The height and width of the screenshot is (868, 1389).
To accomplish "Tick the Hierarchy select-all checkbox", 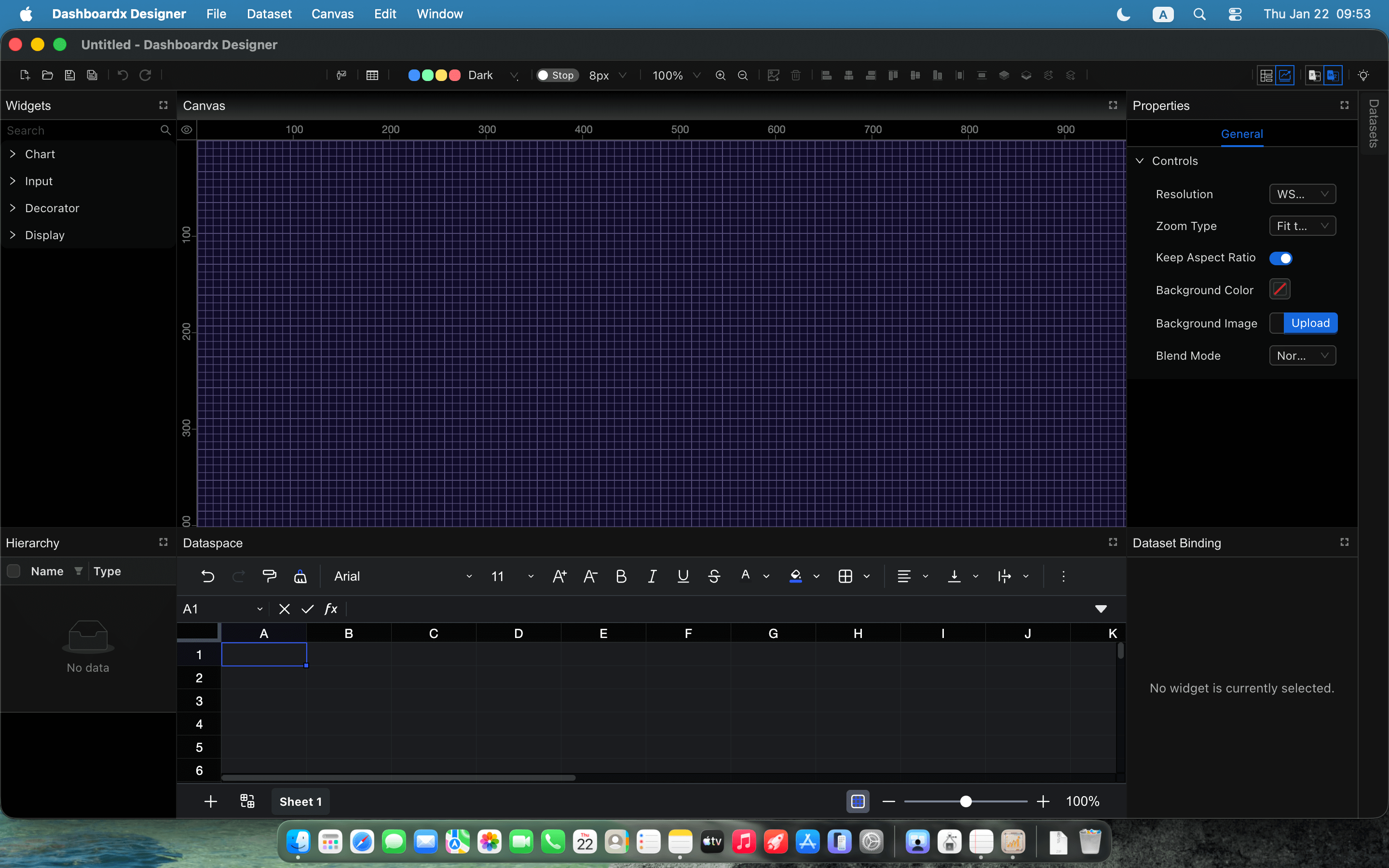I will [x=14, y=571].
